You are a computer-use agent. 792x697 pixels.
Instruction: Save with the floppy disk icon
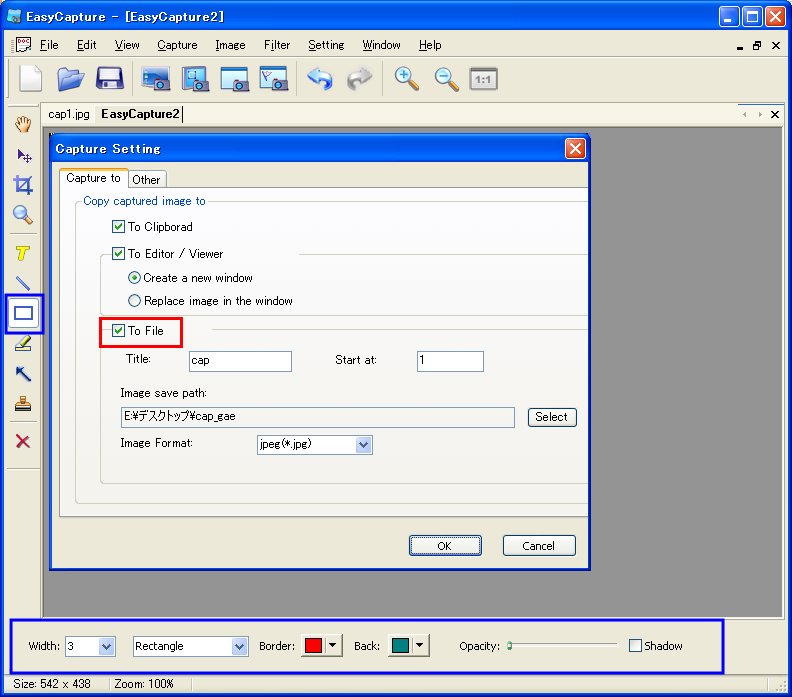tap(110, 79)
